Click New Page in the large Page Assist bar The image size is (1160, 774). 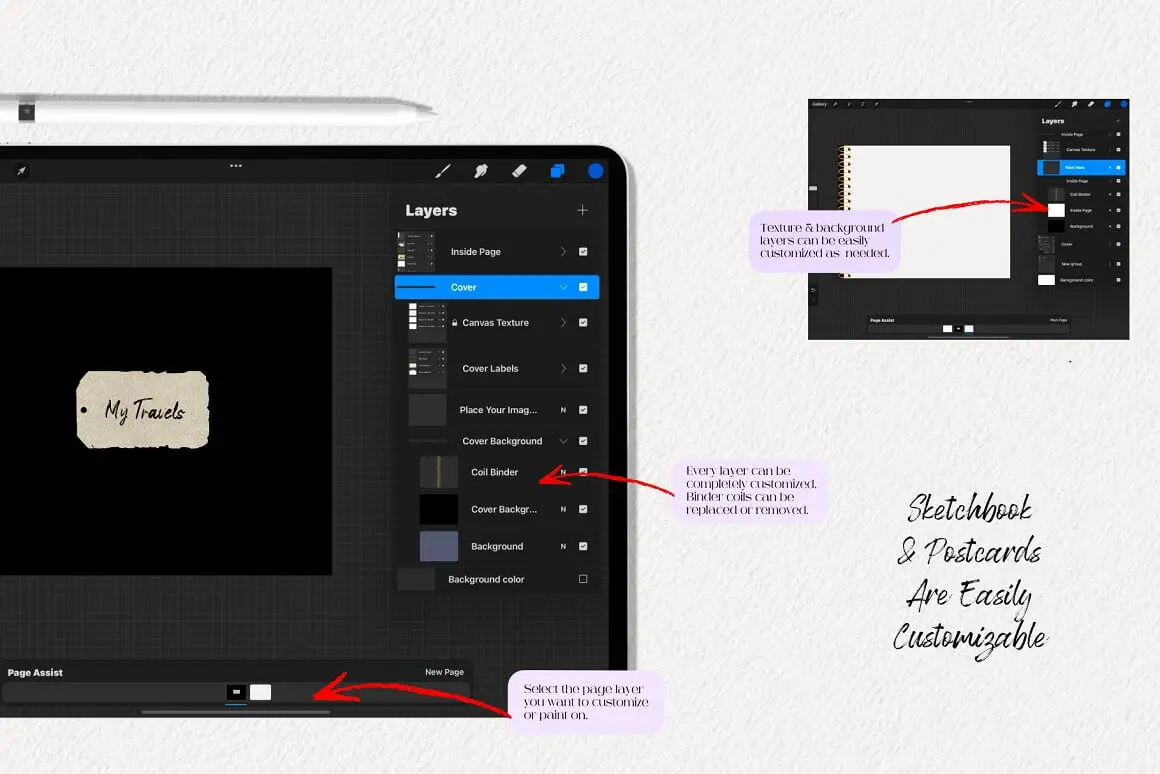click(x=444, y=672)
